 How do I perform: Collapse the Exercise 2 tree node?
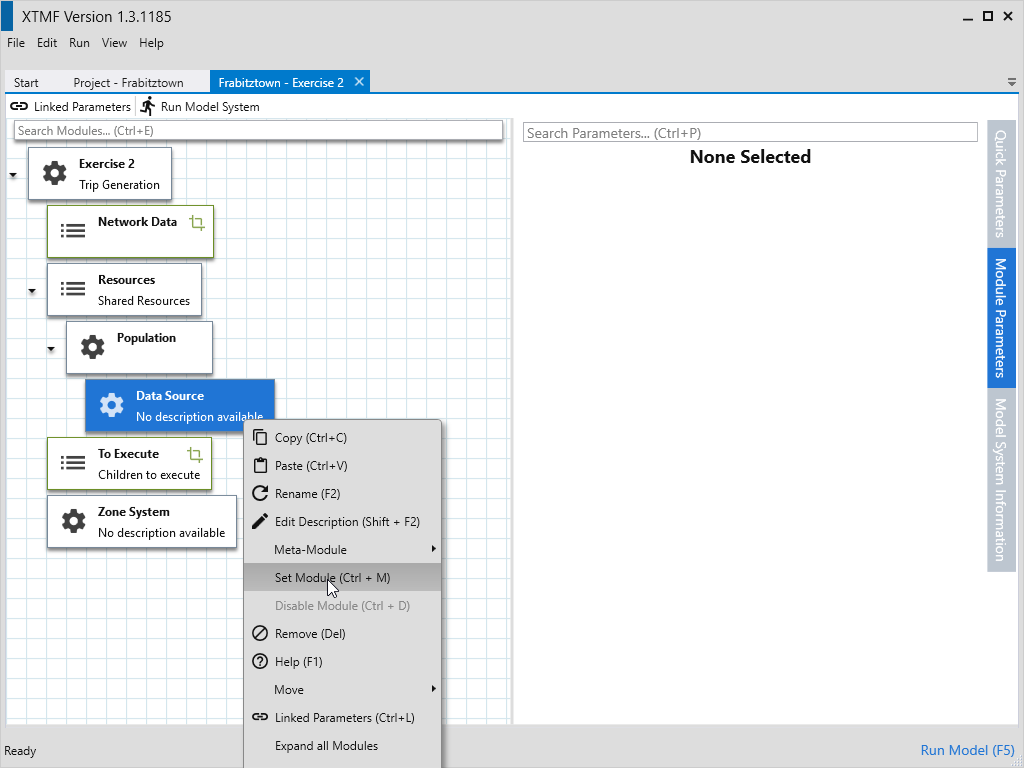13,175
